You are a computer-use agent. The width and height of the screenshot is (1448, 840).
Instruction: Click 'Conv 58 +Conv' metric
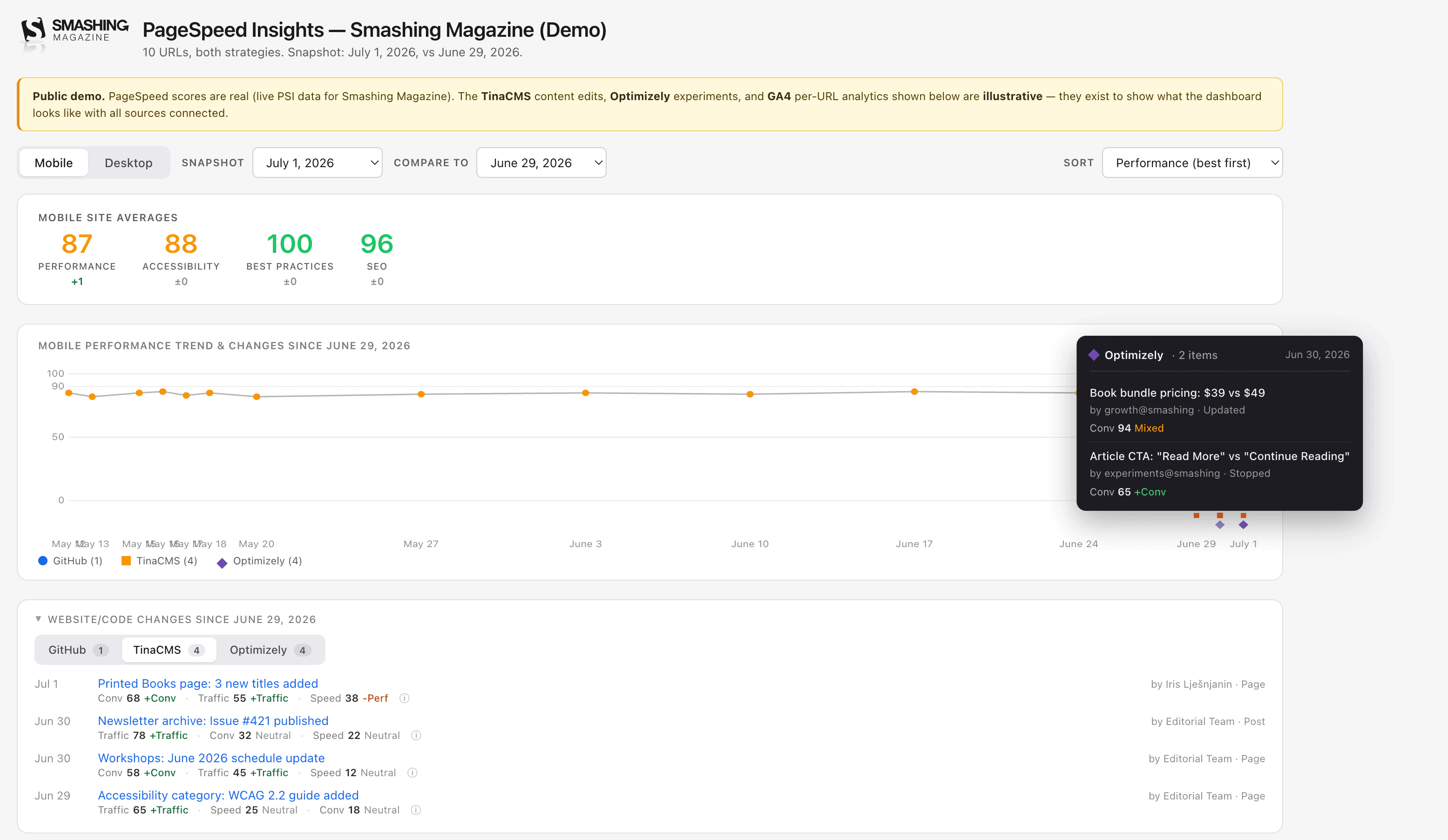[137, 773]
